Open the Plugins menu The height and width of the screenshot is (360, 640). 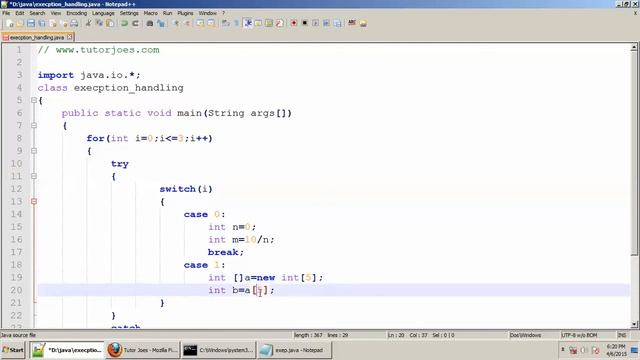tap(185, 13)
